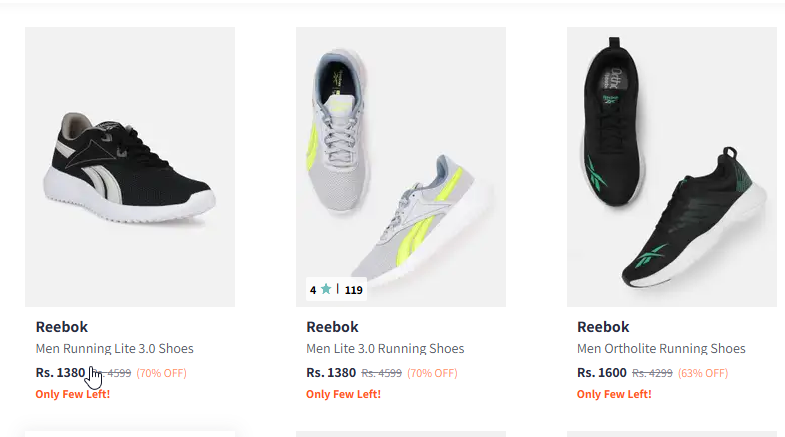Open the grey and neon yellow shoe image
This screenshot has height=437, width=785.
click(x=400, y=166)
